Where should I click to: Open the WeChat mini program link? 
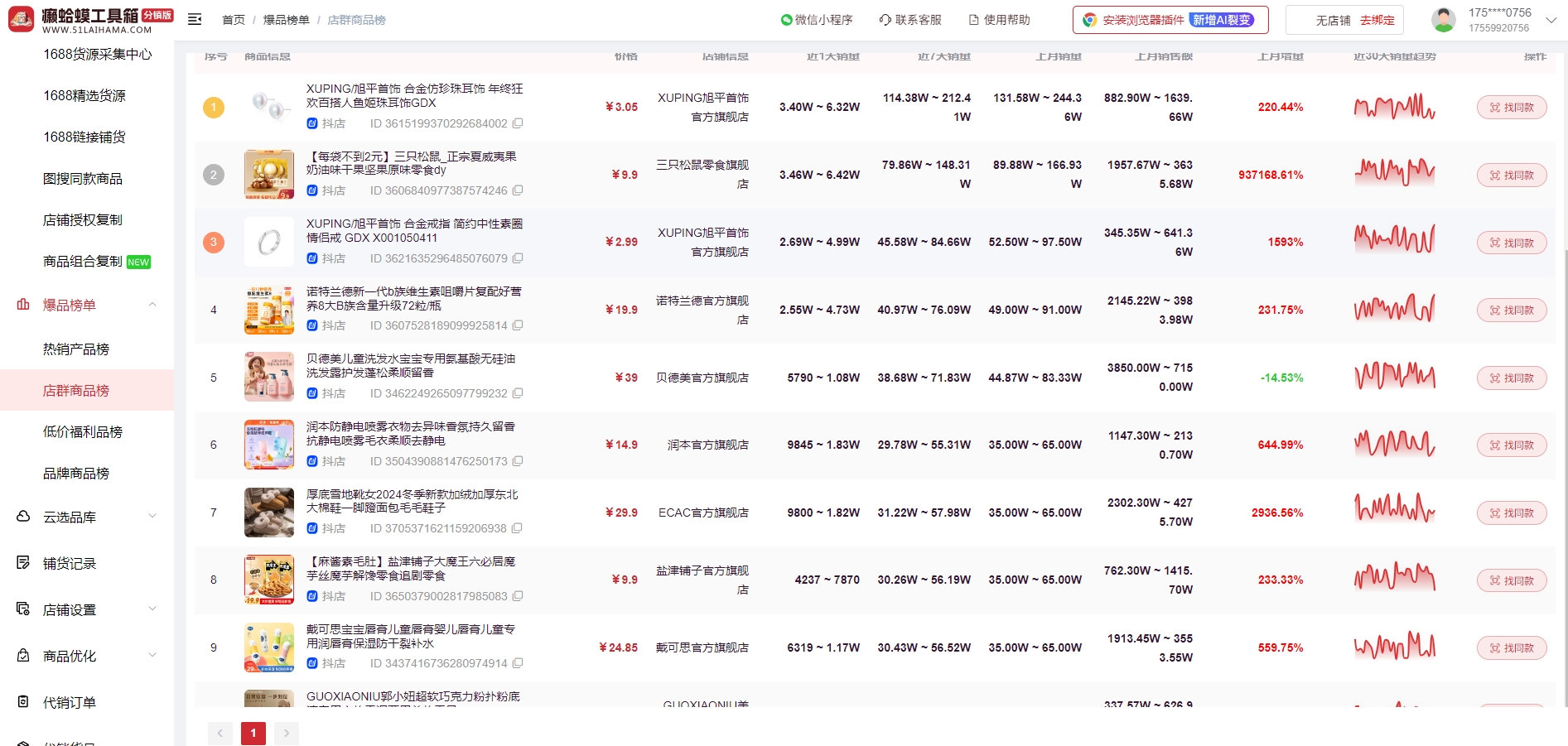817,20
